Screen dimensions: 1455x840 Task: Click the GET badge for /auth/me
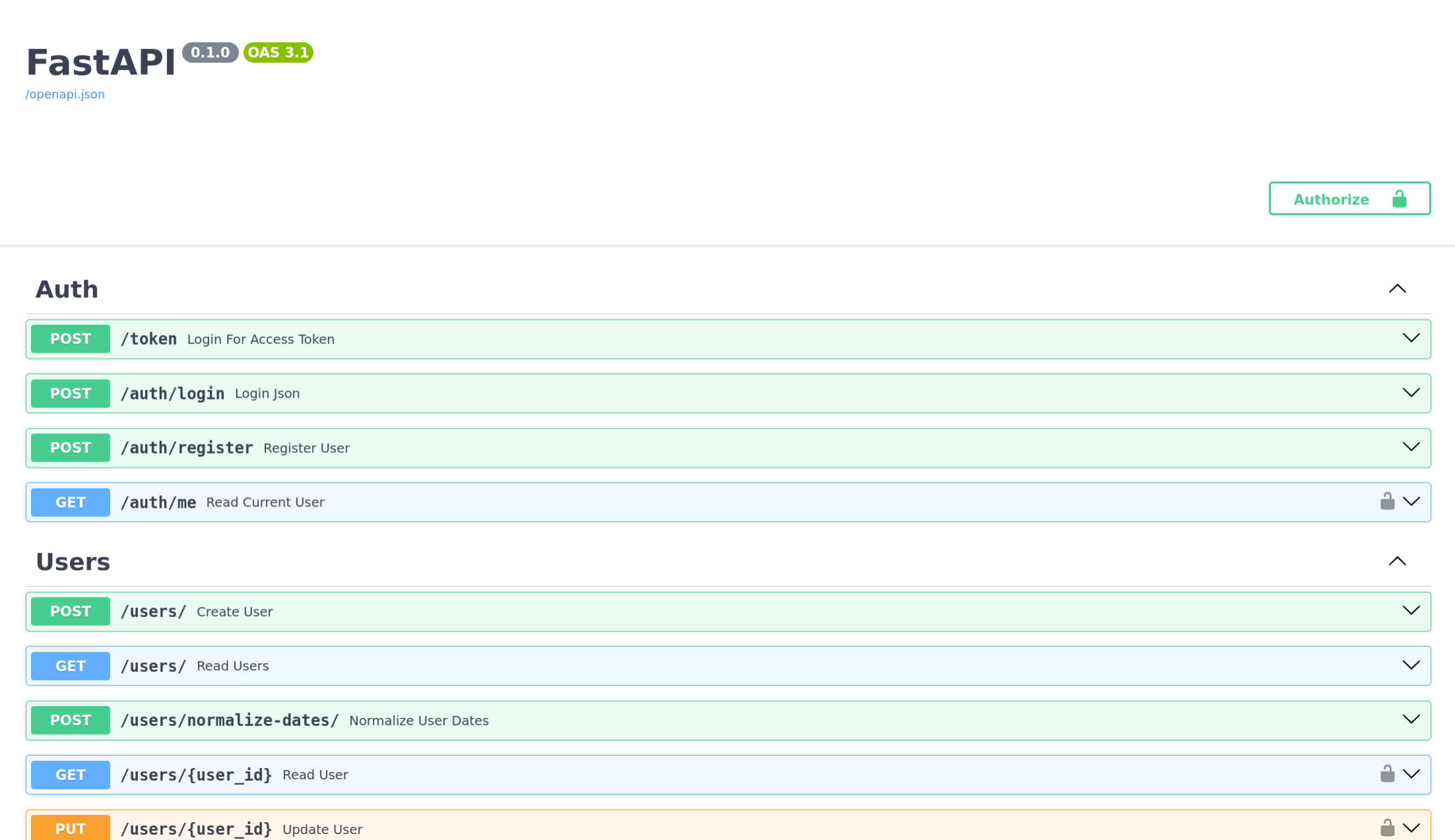(x=71, y=502)
